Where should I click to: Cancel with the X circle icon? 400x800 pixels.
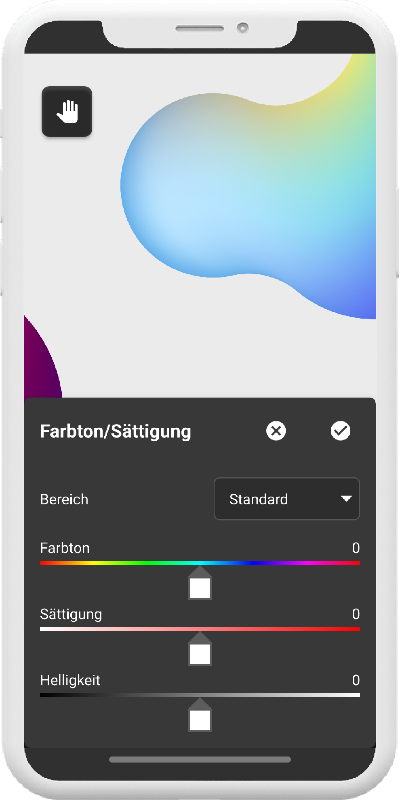(x=276, y=431)
